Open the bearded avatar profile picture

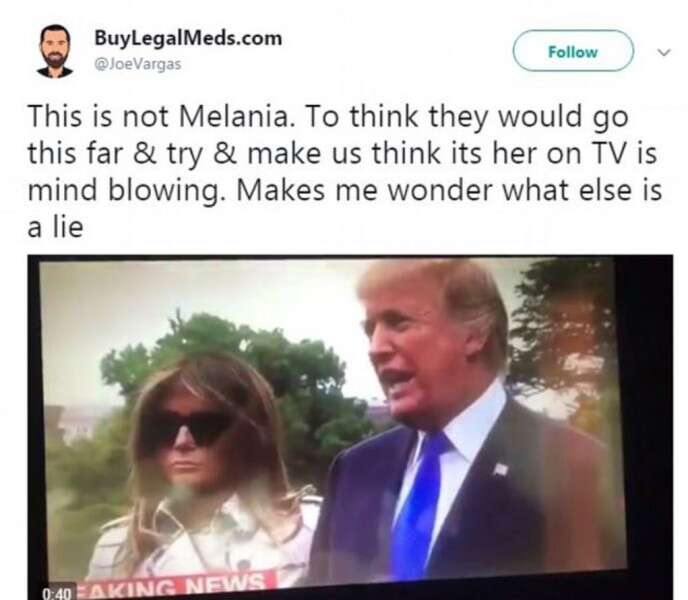pyautogui.click(x=55, y=51)
